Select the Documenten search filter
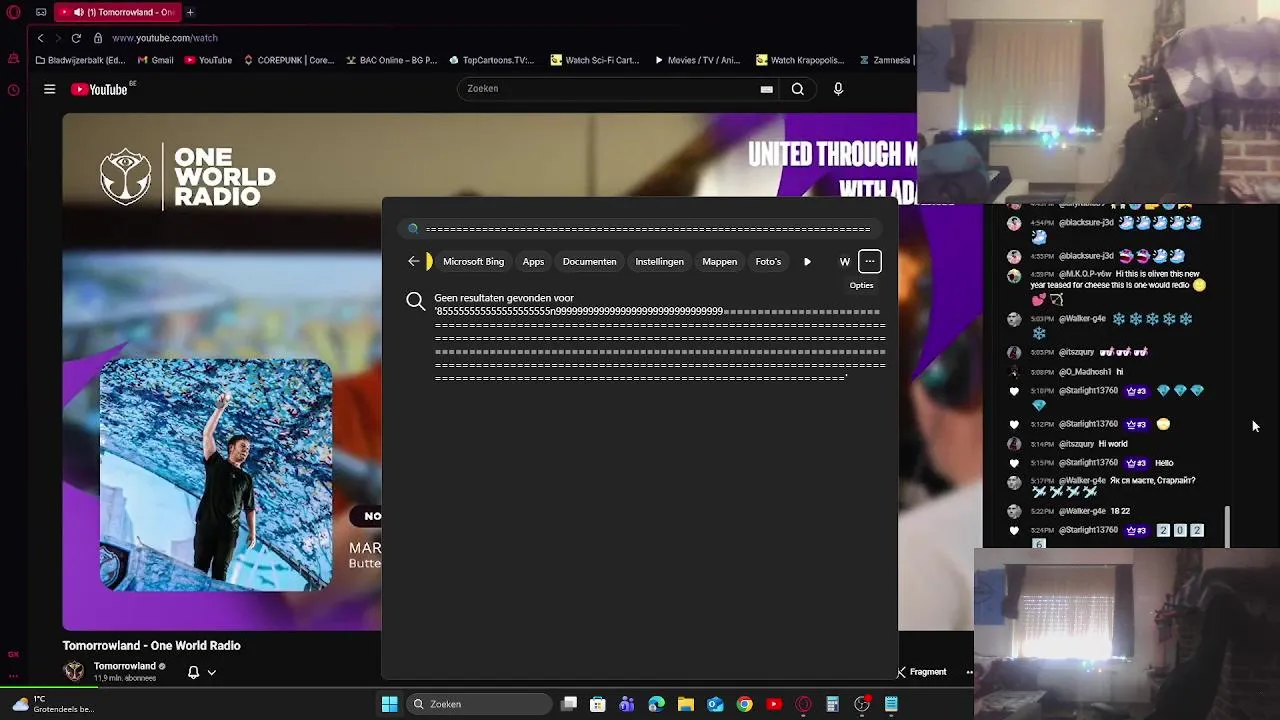The height and width of the screenshot is (720, 1280). [589, 262]
